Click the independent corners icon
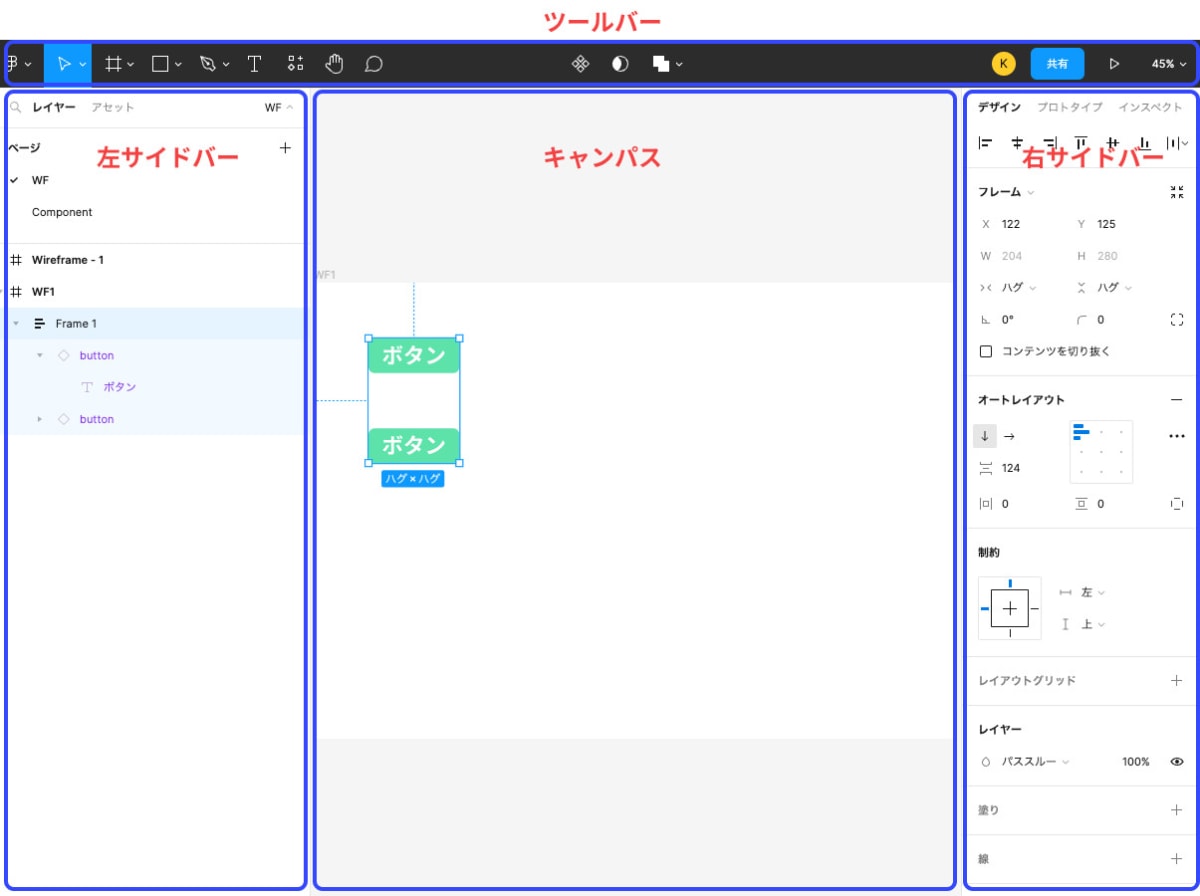Screen dimensions: 1200x896 point(1176,320)
